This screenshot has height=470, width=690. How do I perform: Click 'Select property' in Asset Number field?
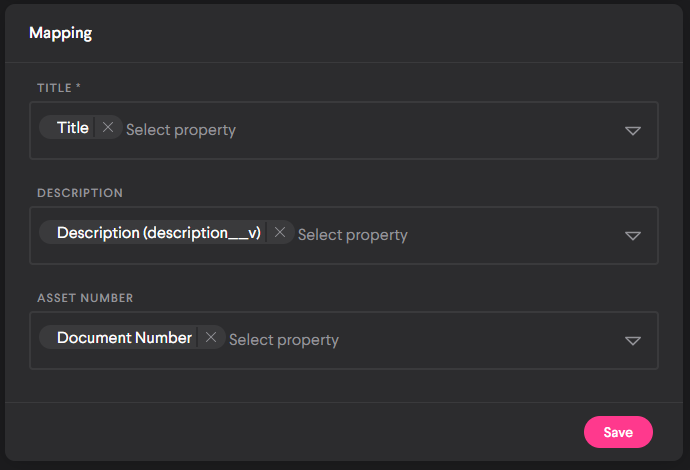pos(284,340)
